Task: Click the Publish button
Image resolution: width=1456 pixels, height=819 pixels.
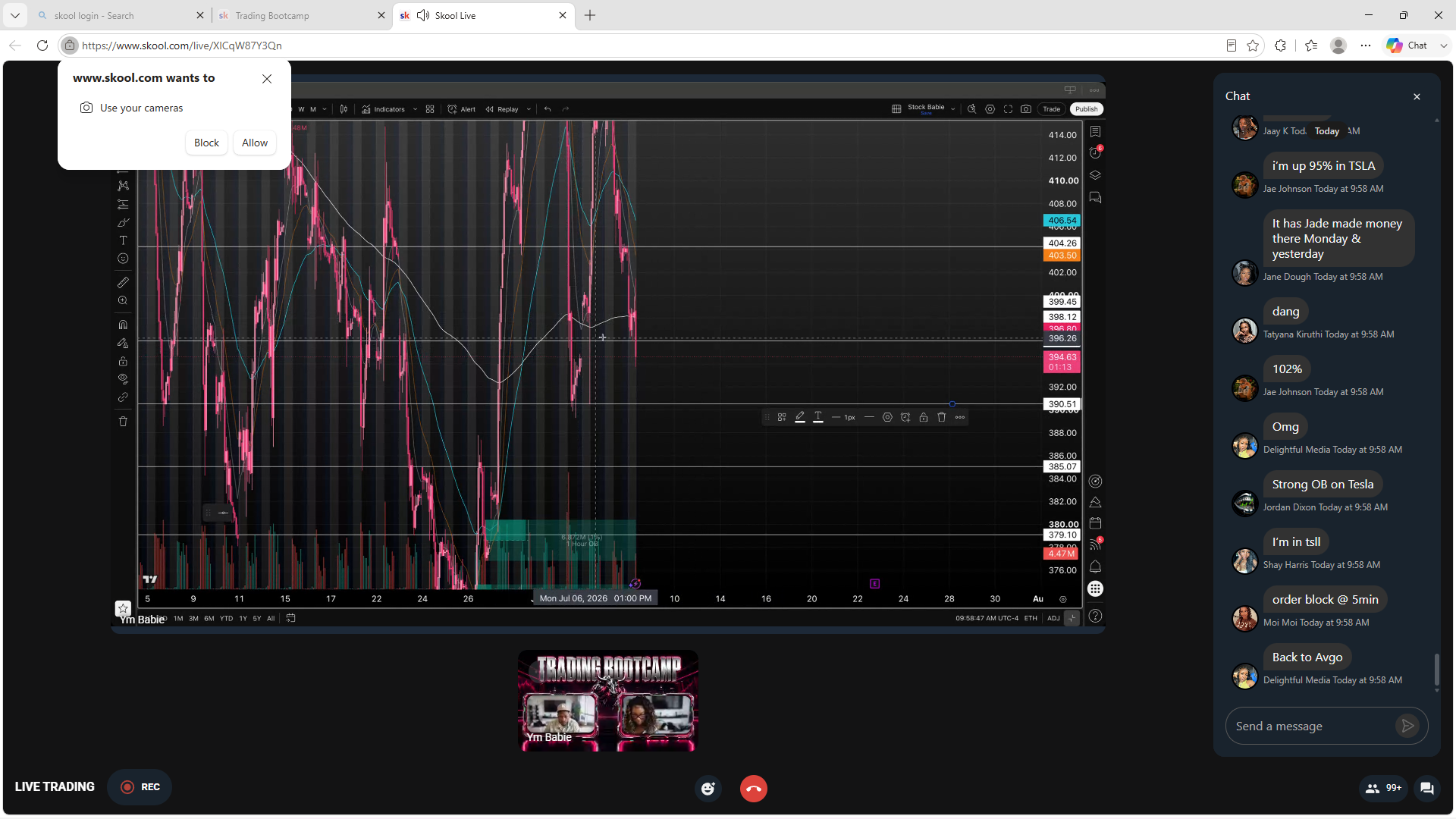Action: pos(1087,109)
